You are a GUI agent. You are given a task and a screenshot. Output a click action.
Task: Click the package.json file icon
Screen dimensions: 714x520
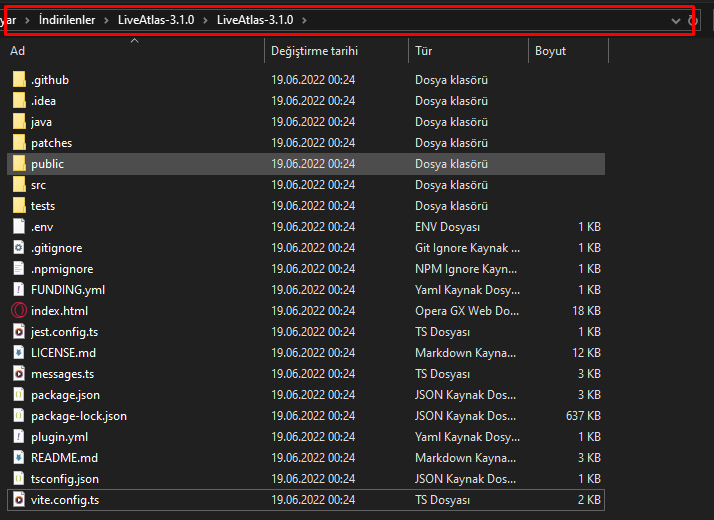(19, 394)
